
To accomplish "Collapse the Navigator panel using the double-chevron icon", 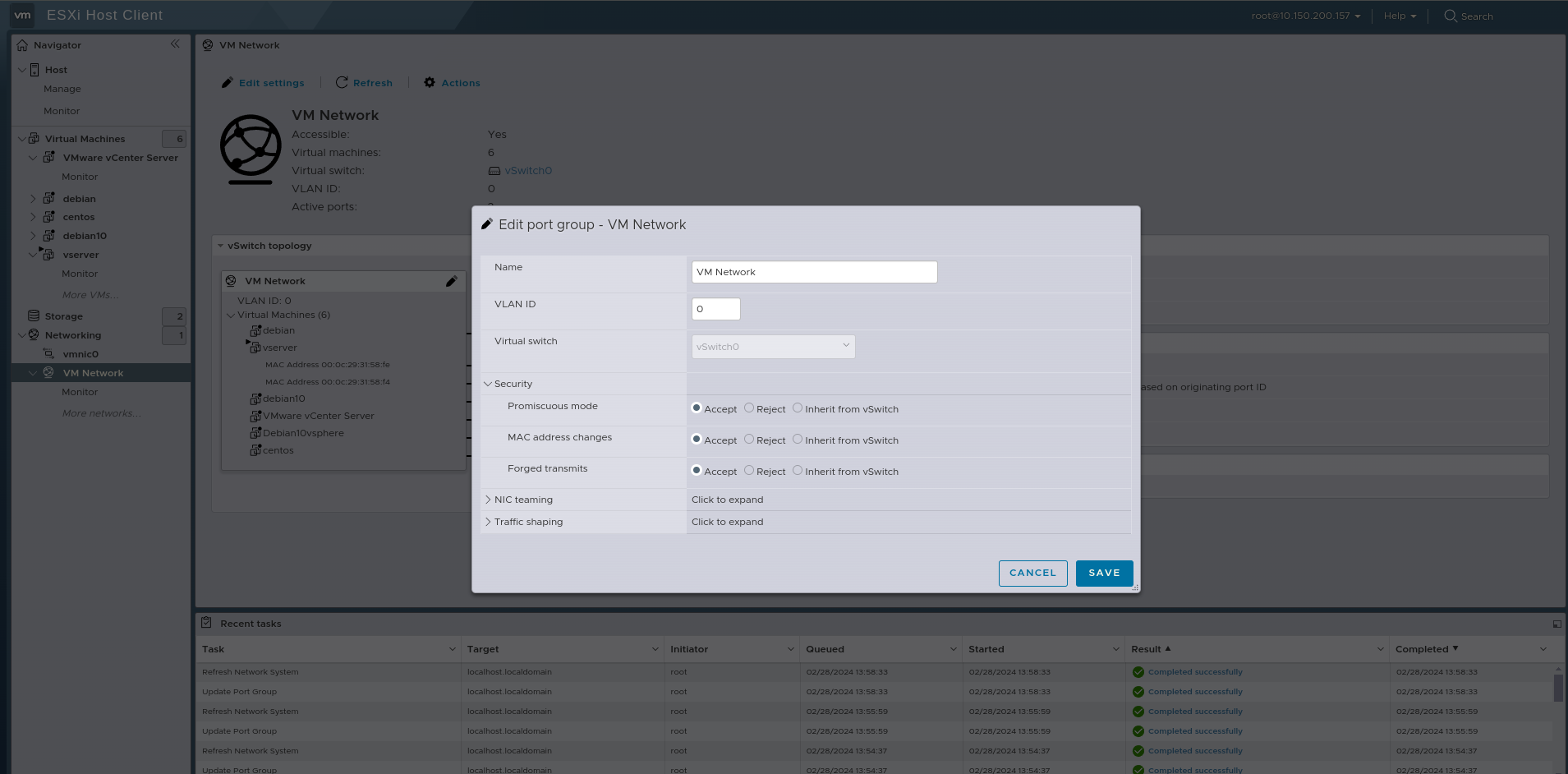I will click(x=175, y=44).
